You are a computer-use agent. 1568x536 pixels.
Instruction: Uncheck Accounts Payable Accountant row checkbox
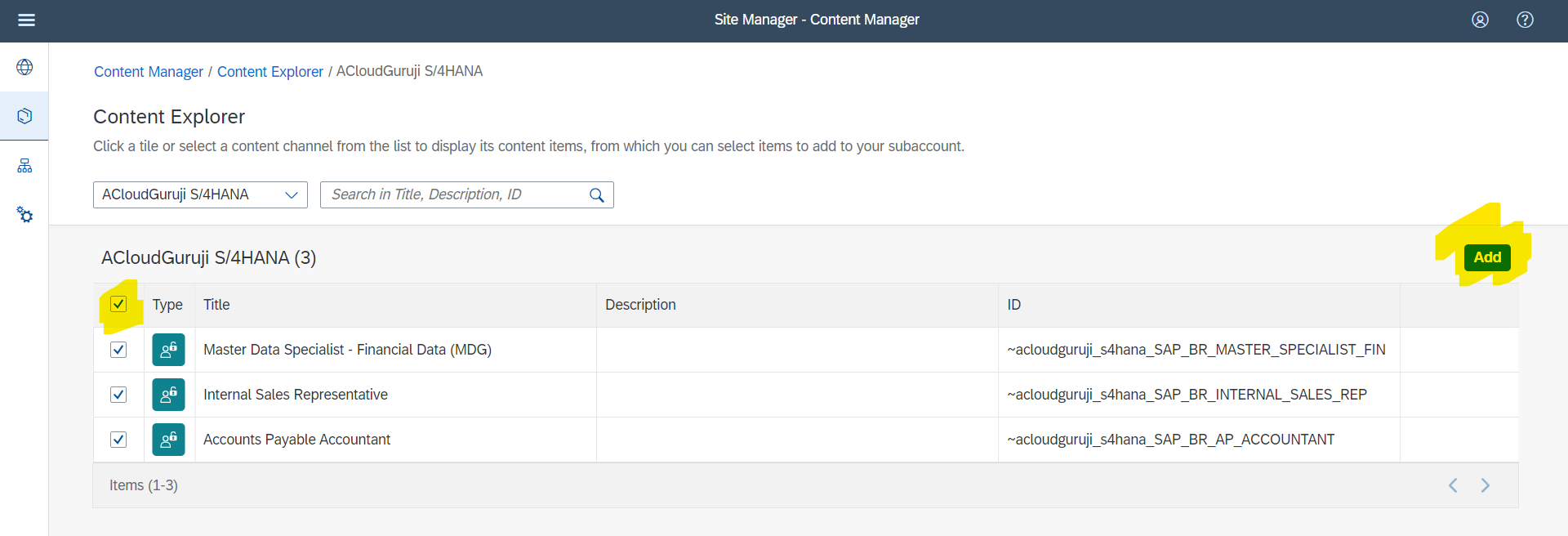[x=118, y=440]
